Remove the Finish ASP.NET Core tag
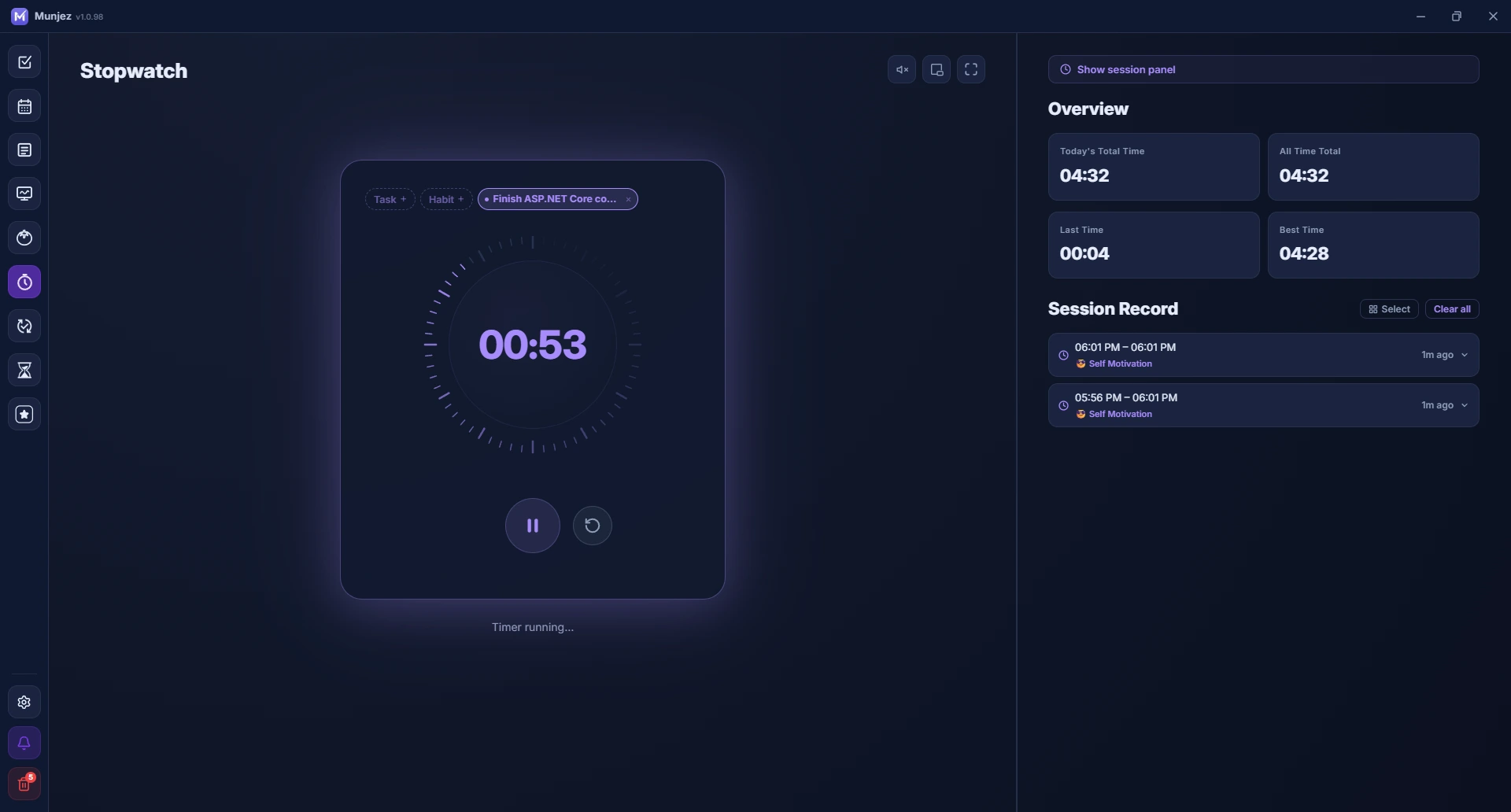 (628, 200)
